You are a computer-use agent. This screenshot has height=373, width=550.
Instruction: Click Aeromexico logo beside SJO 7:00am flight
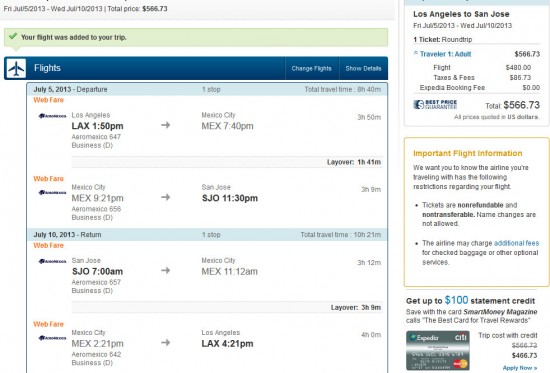click(52, 261)
